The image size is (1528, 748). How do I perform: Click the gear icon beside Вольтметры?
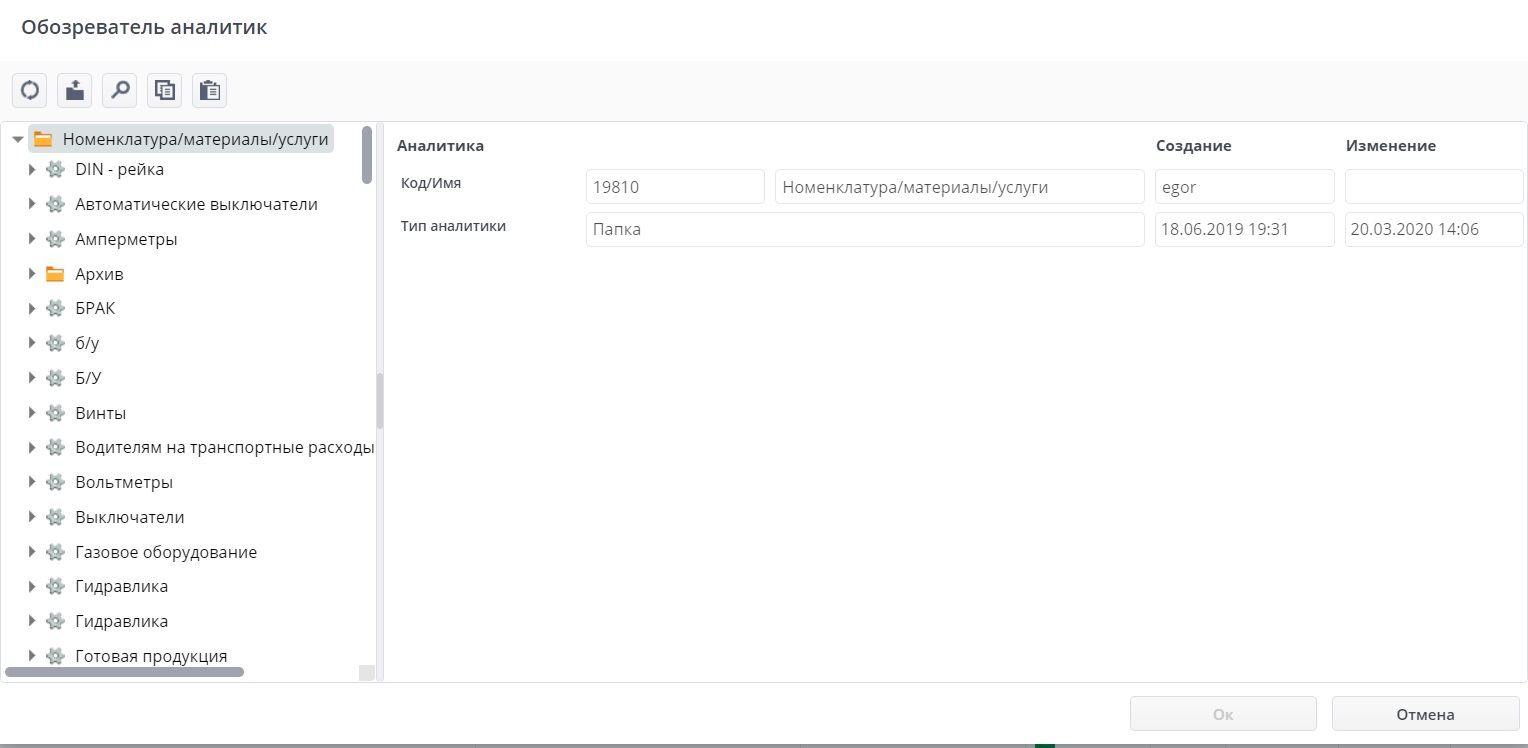[56, 482]
